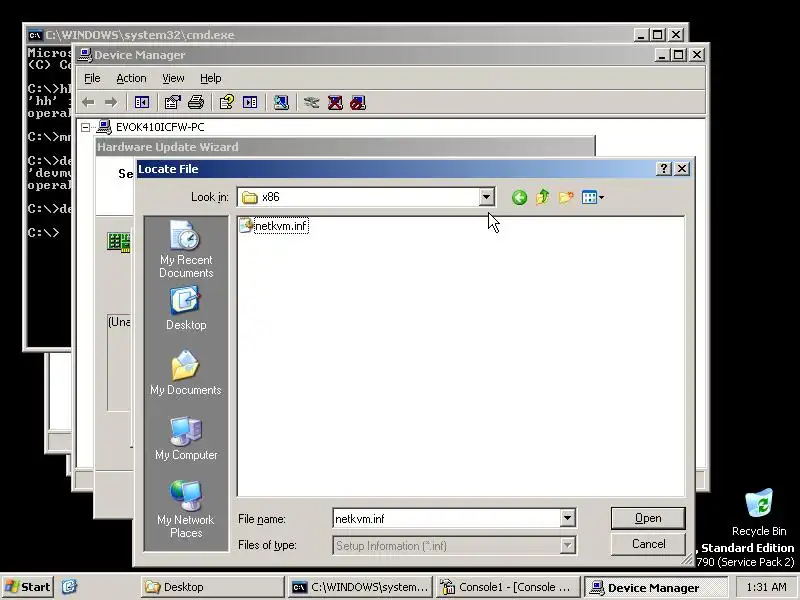Open Device Manager View menu
800x600 pixels.
173,78
